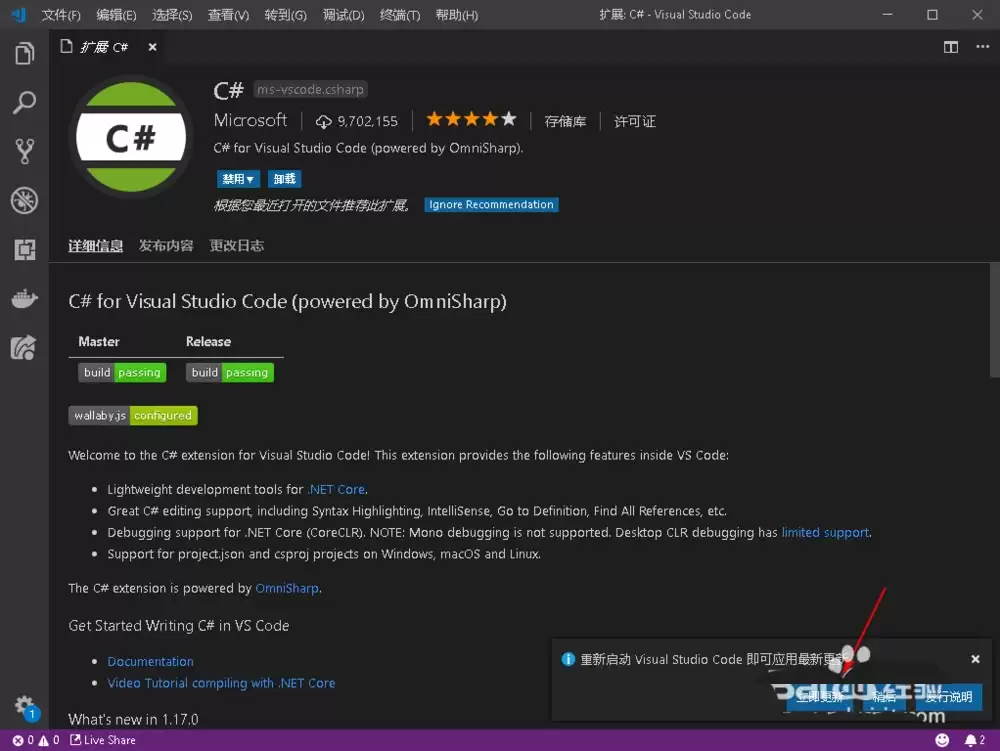
Task: Switch to the 更改日志 tab
Action: 237,245
